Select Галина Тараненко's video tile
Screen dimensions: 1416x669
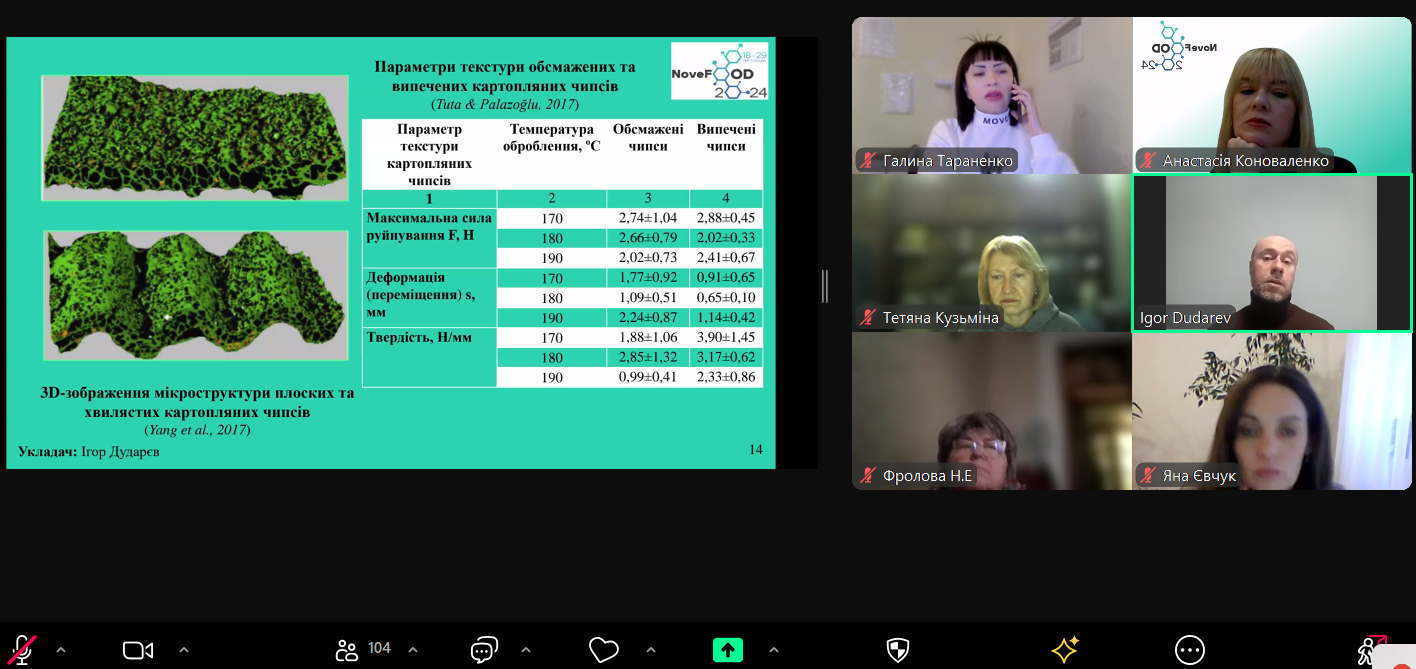point(992,95)
